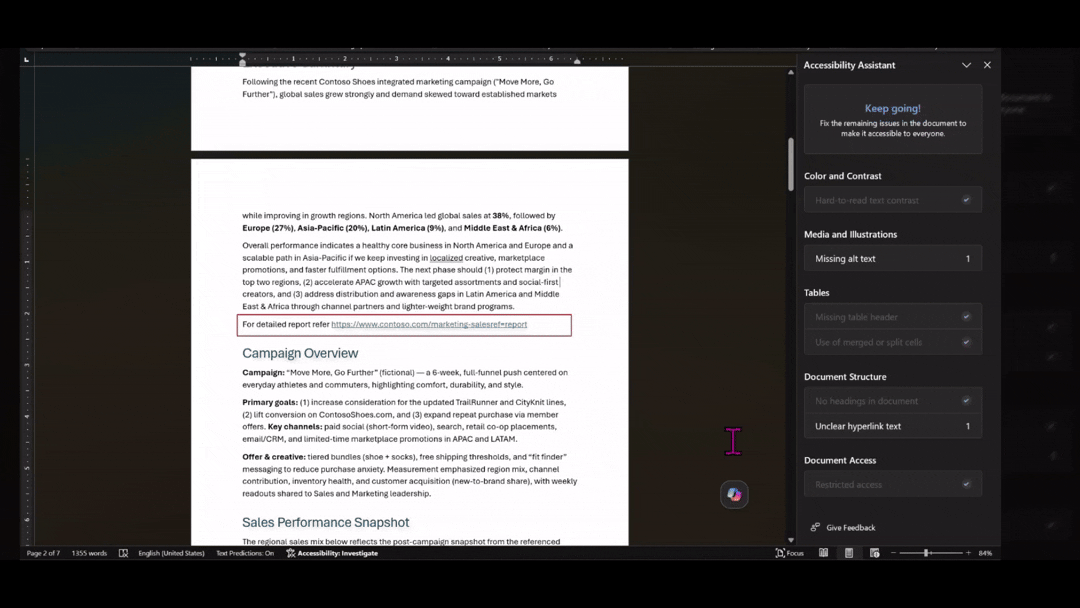Image resolution: width=1080 pixels, height=608 pixels.
Task: Select Use of merged or split cells item
Action: [893, 342]
